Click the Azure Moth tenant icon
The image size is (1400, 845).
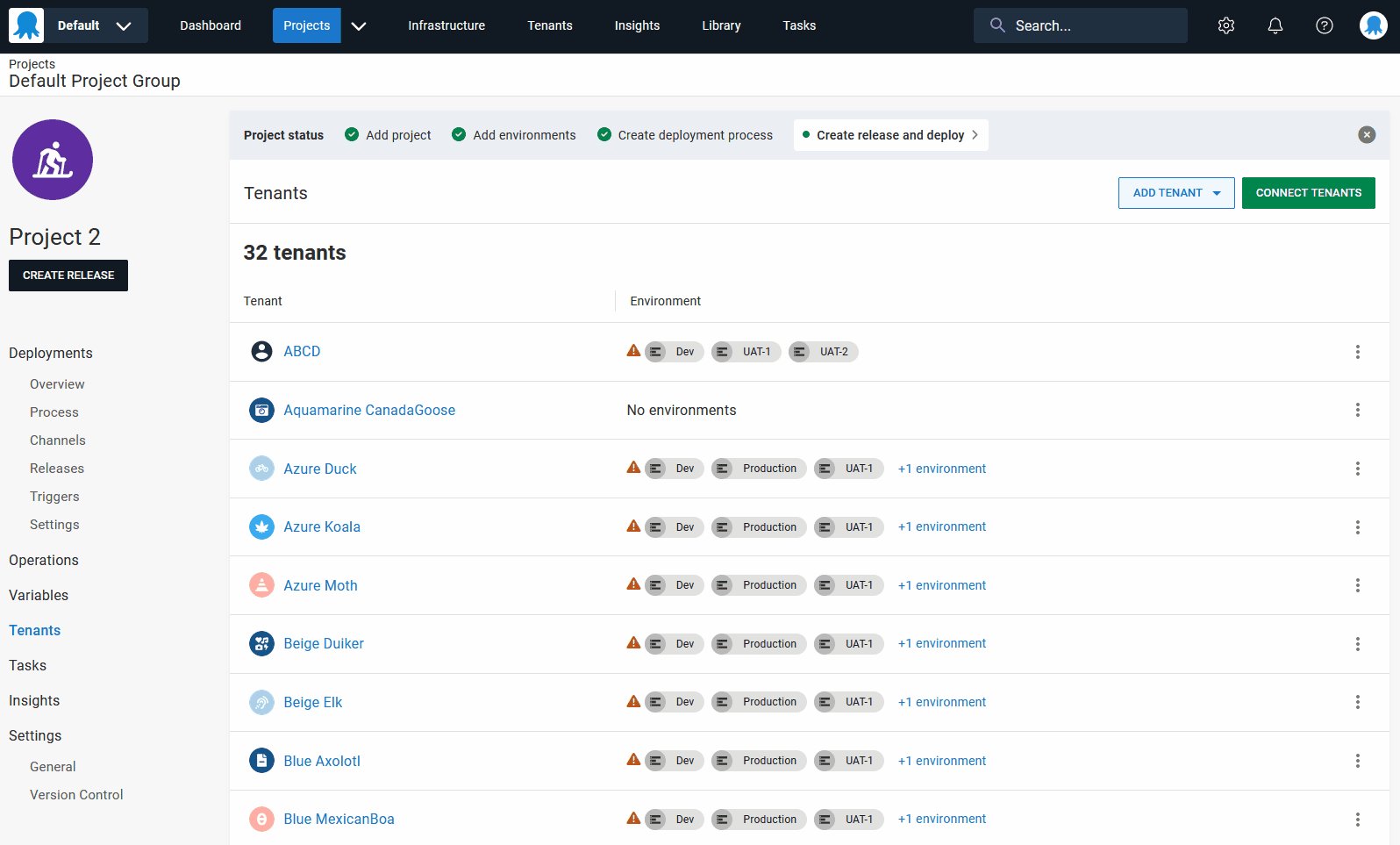[x=261, y=585]
